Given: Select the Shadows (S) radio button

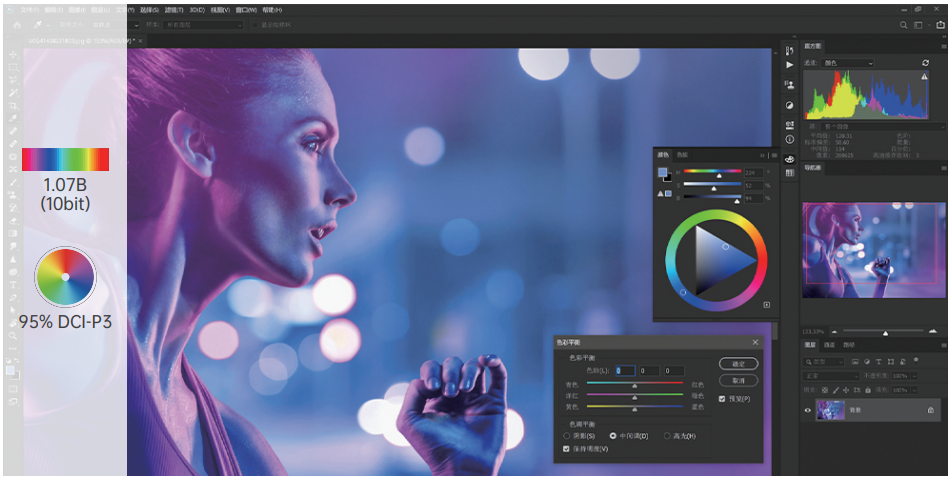Looking at the screenshot, I should tap(566, 436).
